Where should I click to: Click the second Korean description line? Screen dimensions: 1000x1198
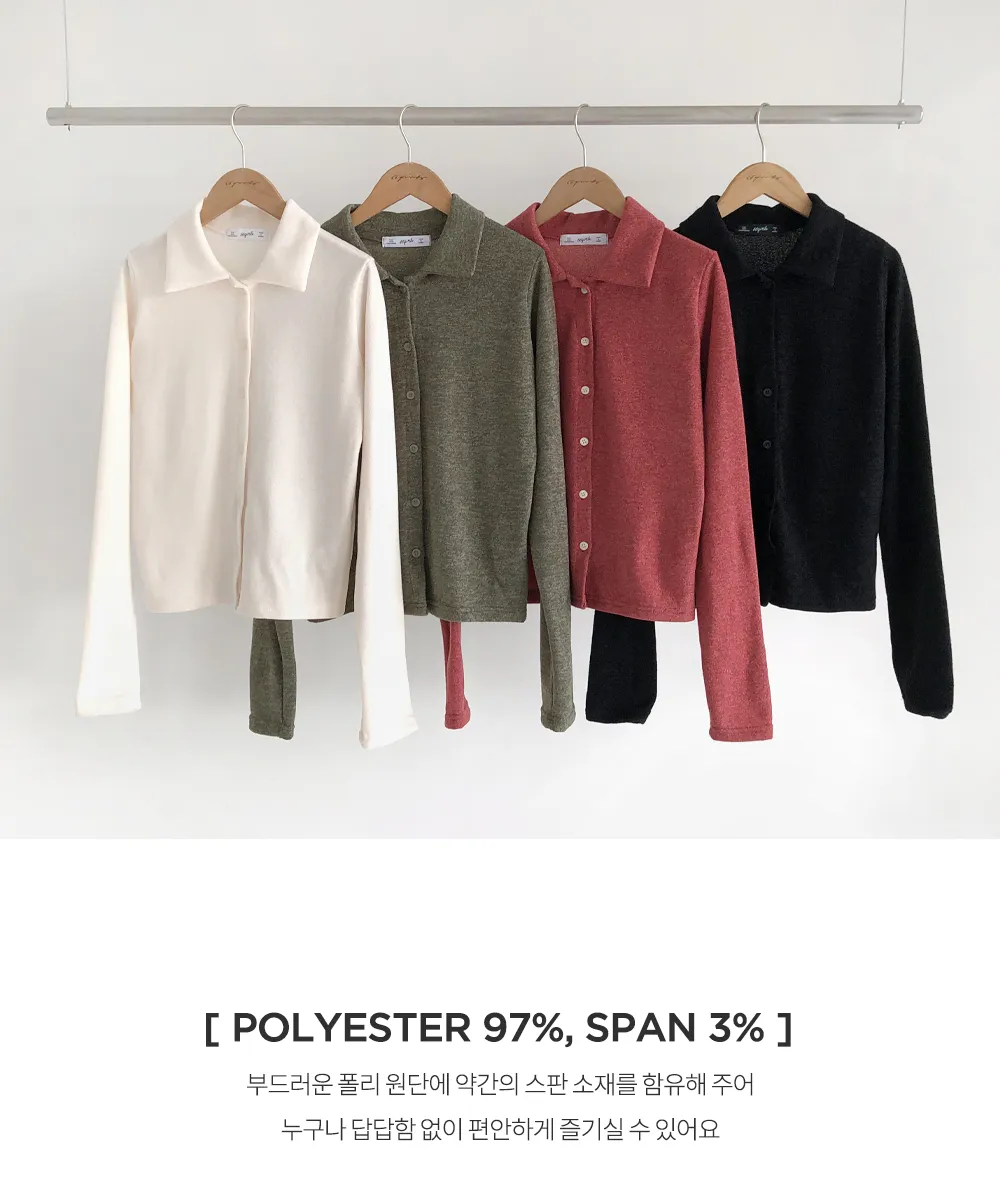(x=500, y=1128)
